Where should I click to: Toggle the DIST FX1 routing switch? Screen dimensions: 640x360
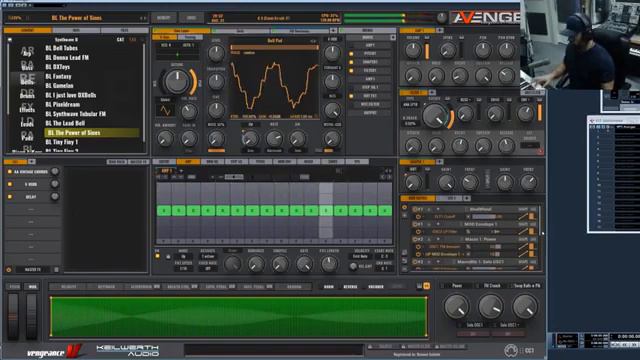[x=351, y=96]
